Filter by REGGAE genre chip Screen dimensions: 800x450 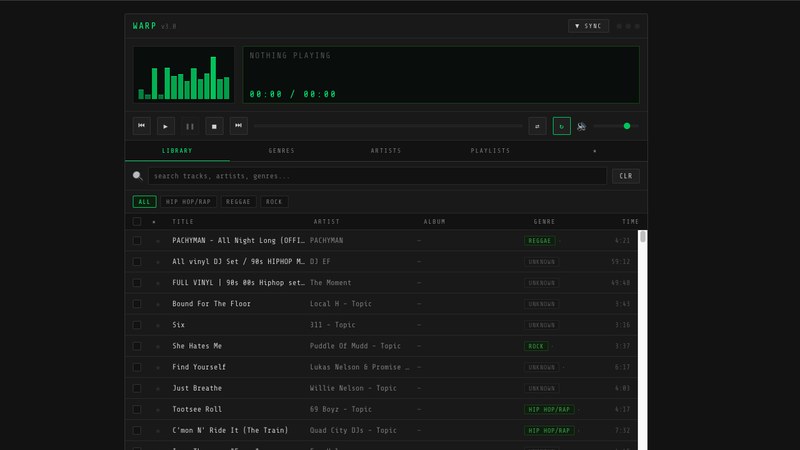pyautogui.click(x=238, y=202)
